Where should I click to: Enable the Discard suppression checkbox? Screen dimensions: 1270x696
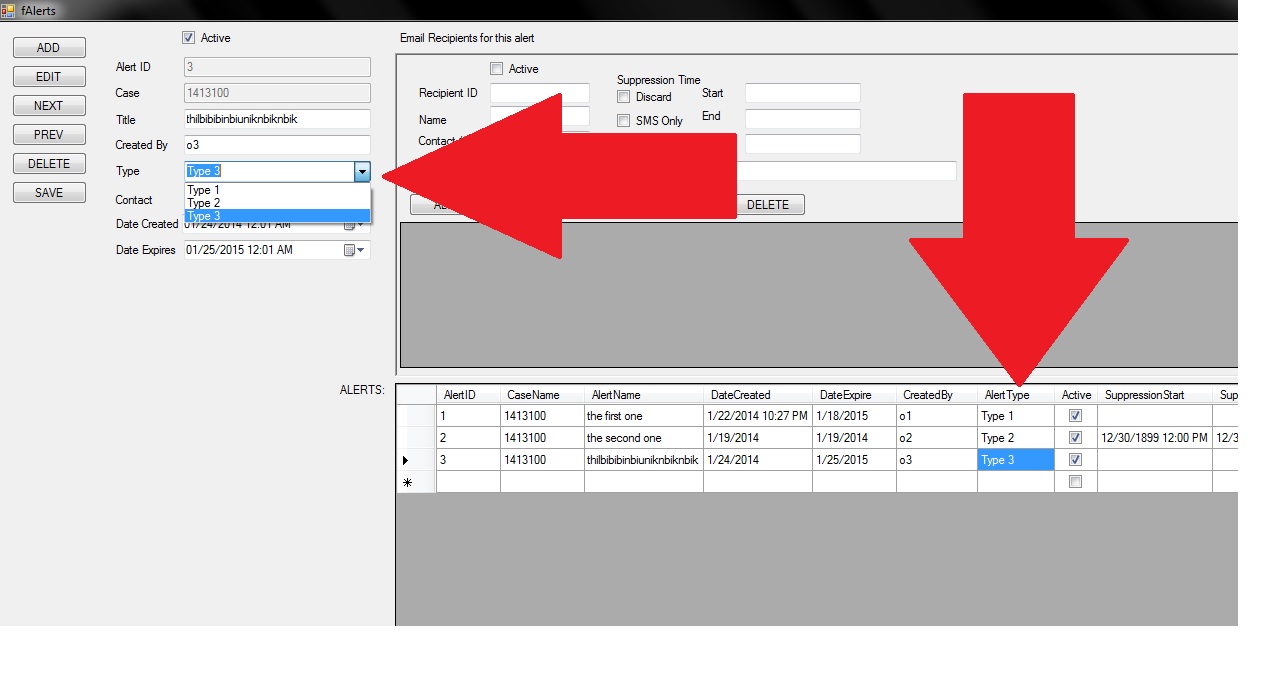624,97
